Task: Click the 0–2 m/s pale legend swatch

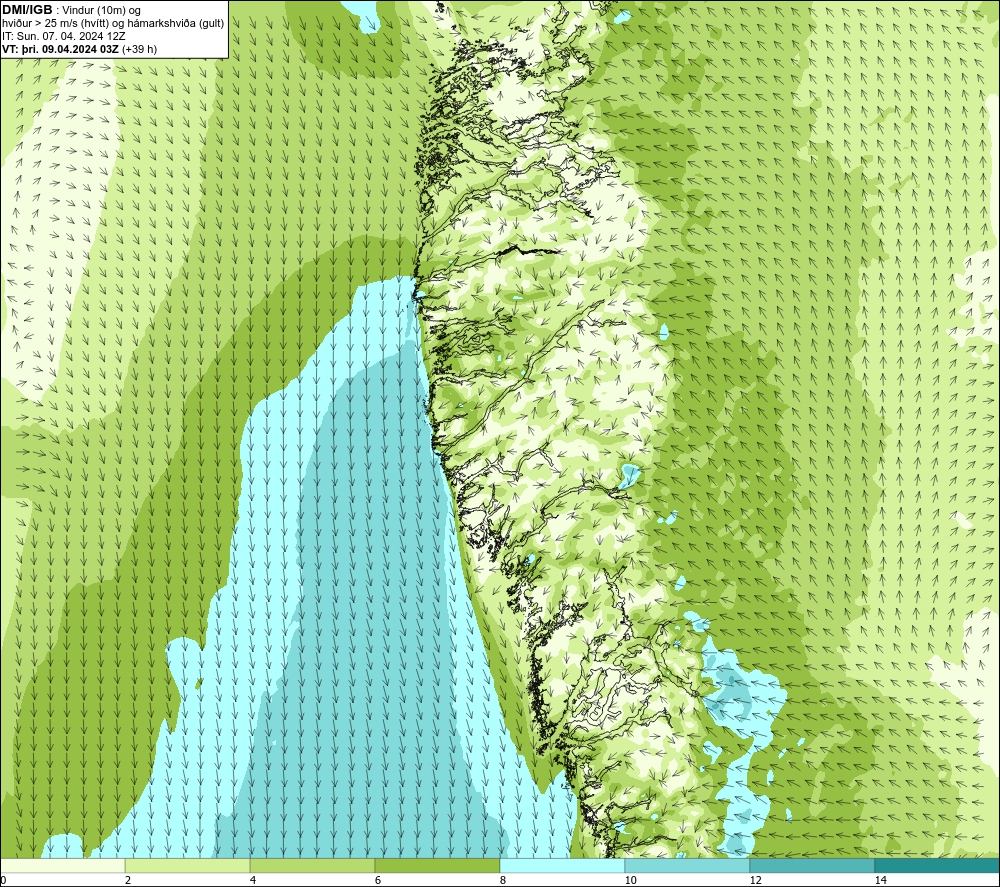Action: (x=62, y=865)
